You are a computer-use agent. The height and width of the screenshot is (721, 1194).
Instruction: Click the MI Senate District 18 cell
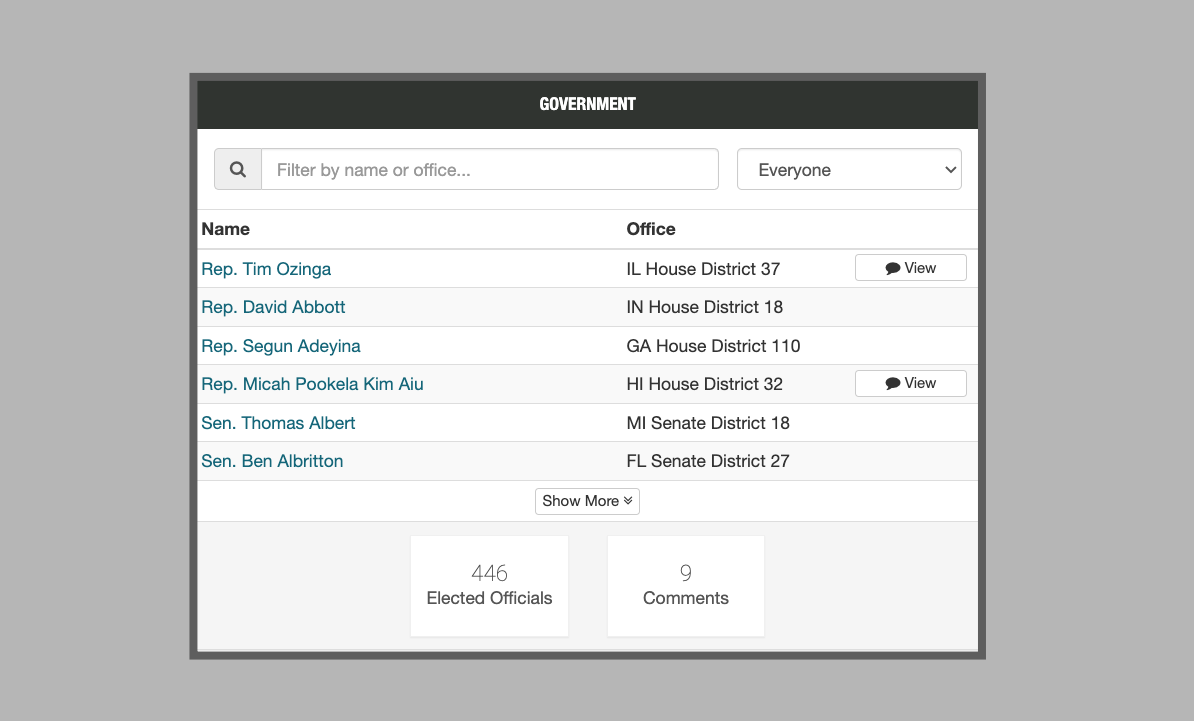(707, 423)
